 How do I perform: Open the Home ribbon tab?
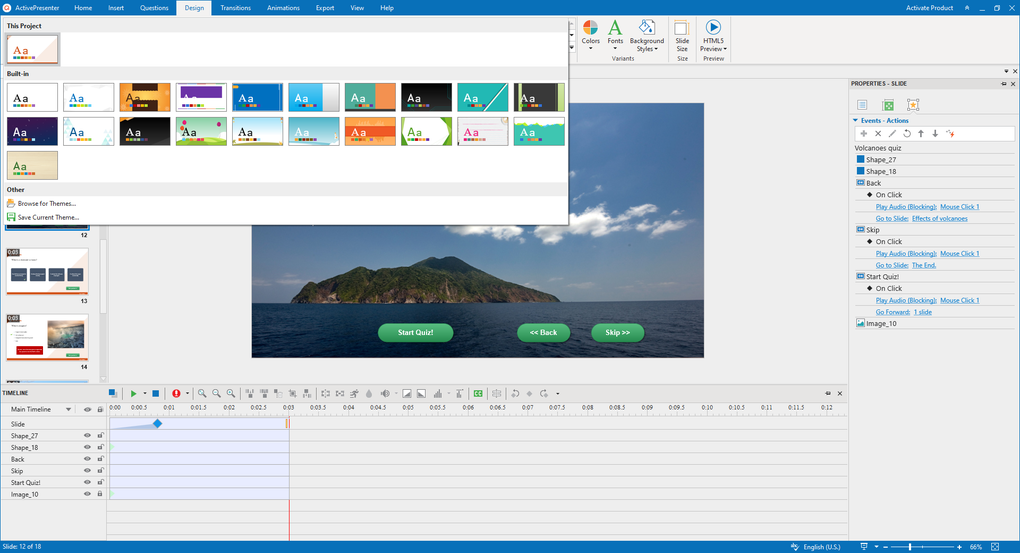[x=83, y=8]
